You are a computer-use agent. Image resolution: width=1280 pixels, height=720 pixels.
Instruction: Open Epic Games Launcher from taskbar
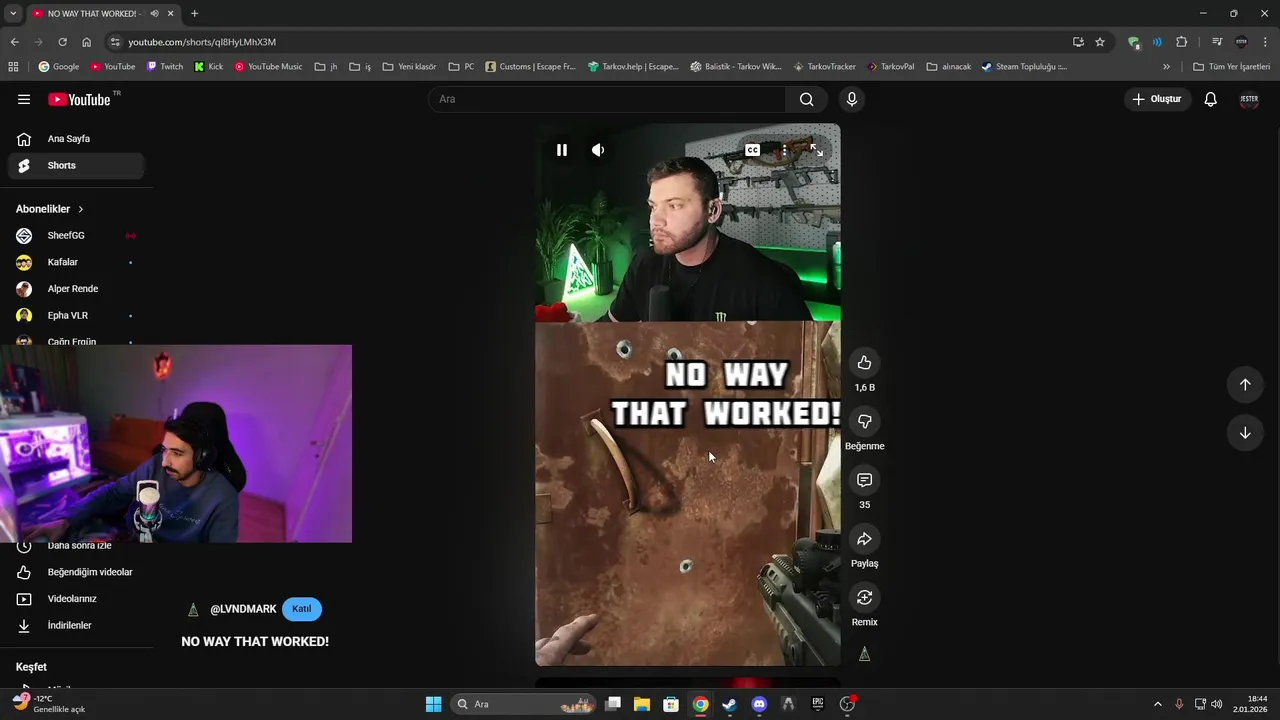[x=817, y=704]
